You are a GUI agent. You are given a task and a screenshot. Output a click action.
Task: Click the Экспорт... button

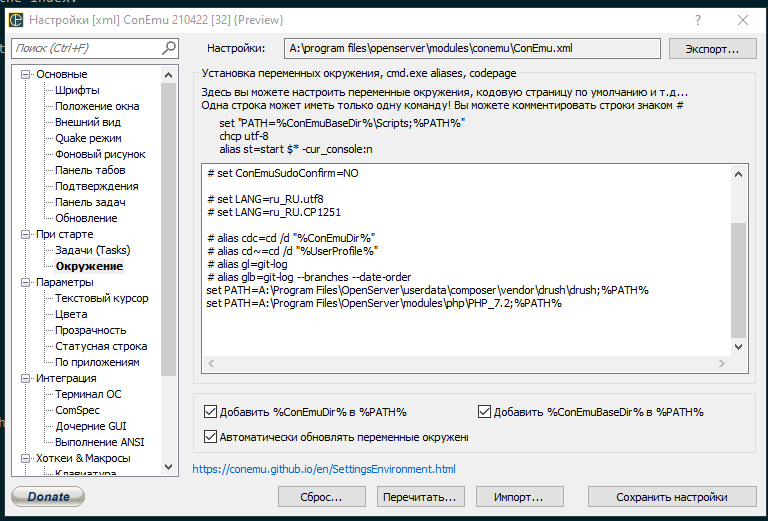712,48
